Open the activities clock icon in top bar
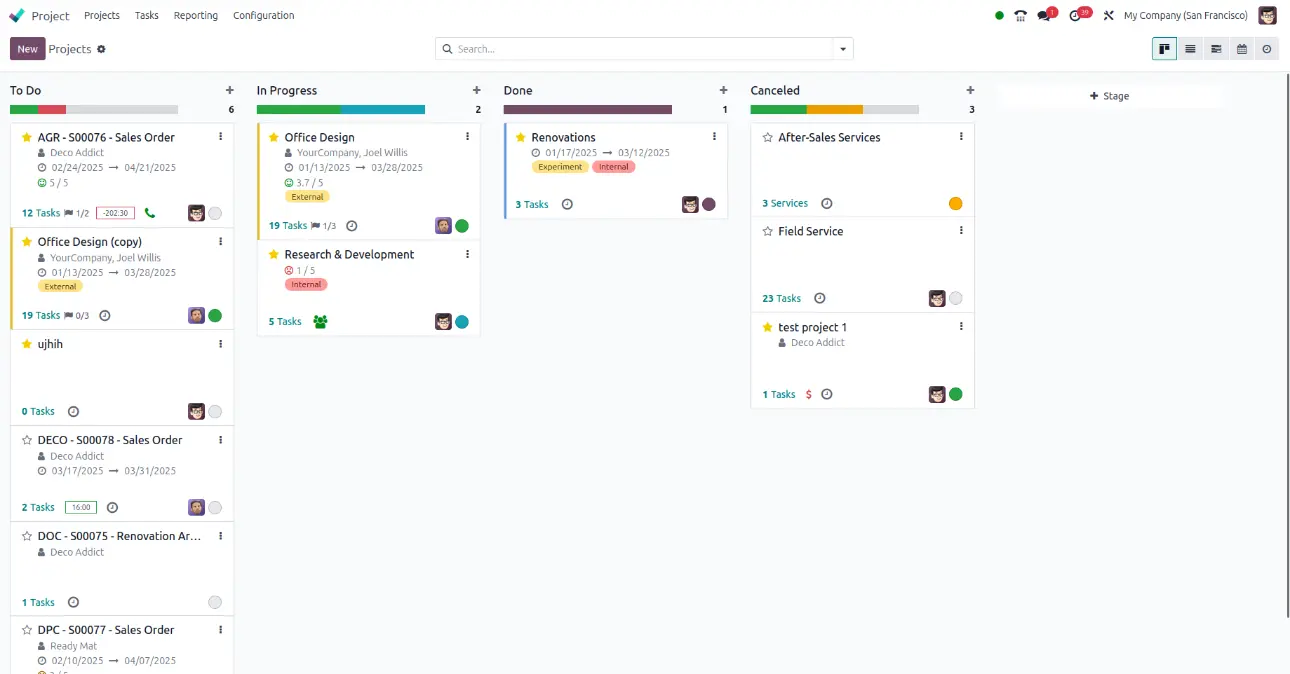This screenshot has width=1290, height=674. [x=1075, y=16]
